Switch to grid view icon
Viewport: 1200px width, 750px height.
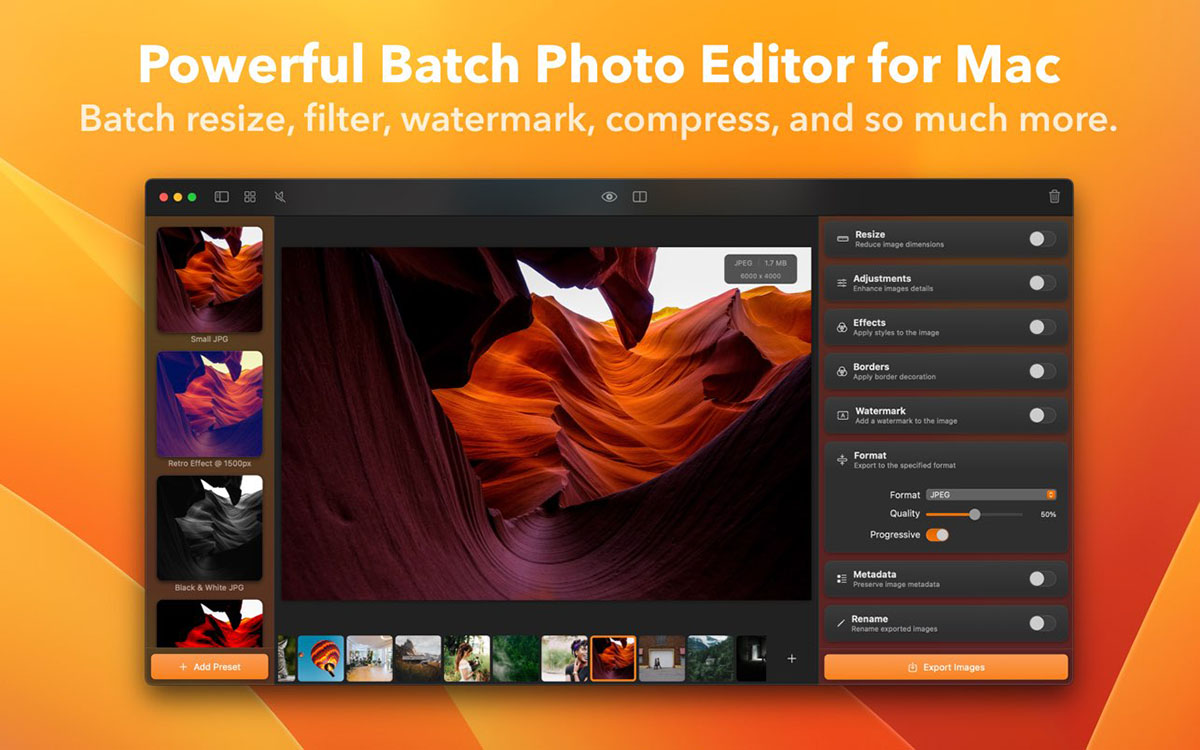tap(250, 197)
